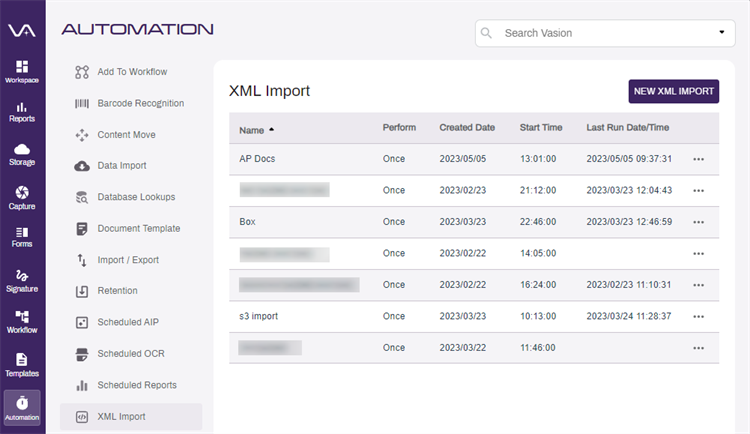Click the NEW XML IMPORT button
The height and width of the screenshot is (434, 750).
click(673, 91)
